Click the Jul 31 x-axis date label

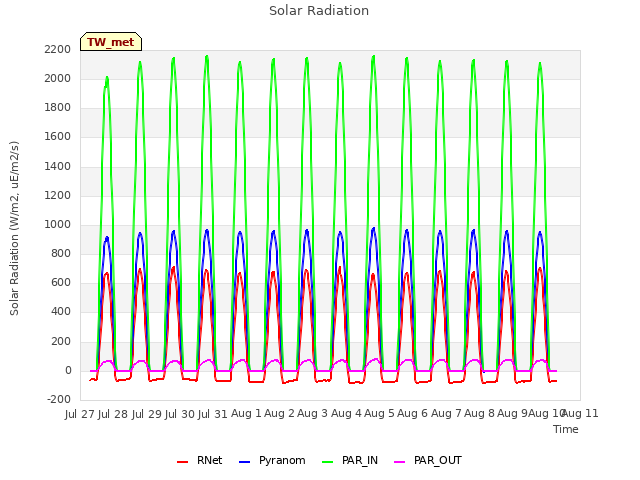[x=213, y=414]
